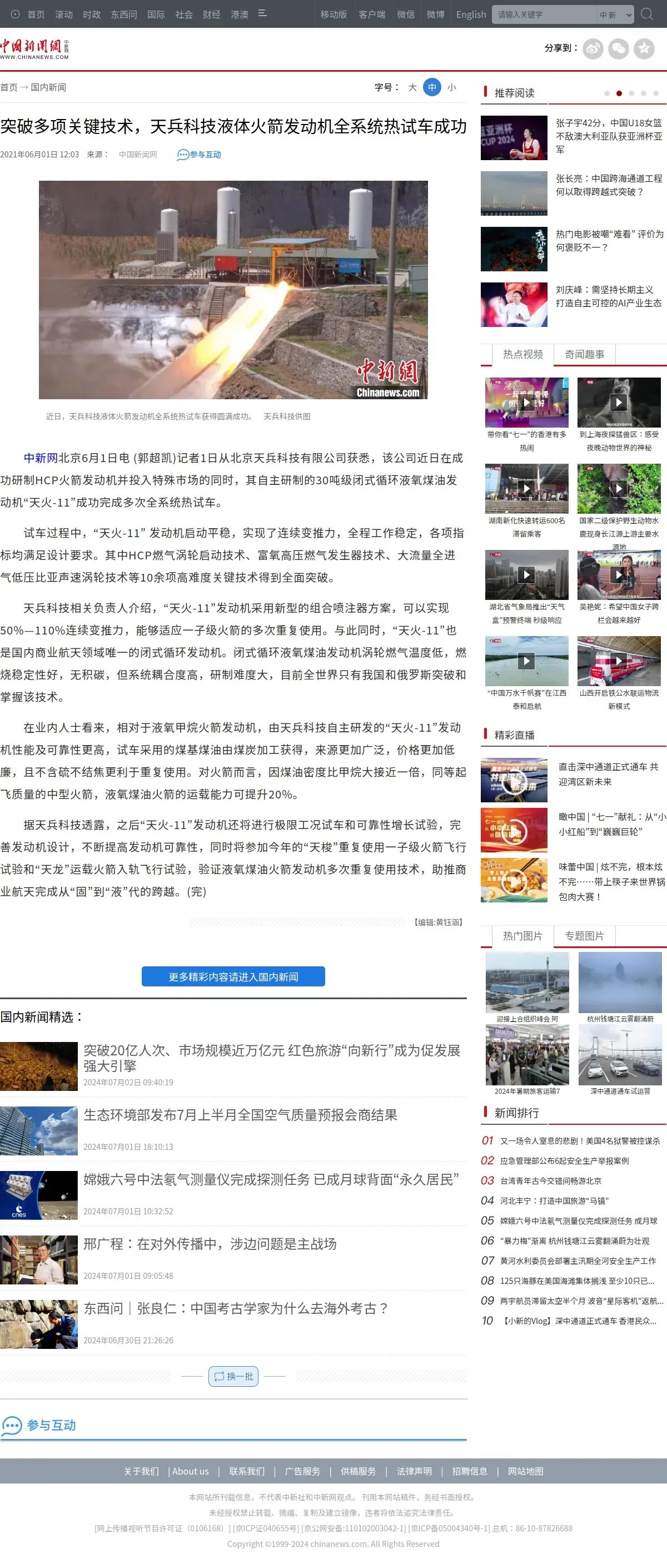This screenshot has height=1568, width=667.
Task: Switch to the 热点视频 tab
Action: click(x=523, y=354)
